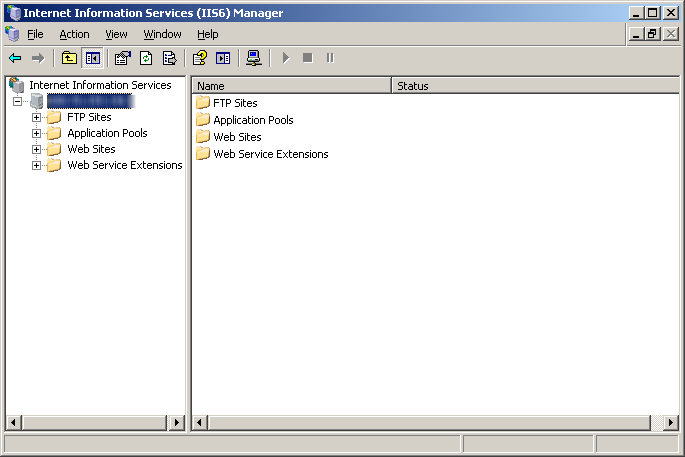Click the right pane horizontal scrollbar thumb

[x=429, y=422]
